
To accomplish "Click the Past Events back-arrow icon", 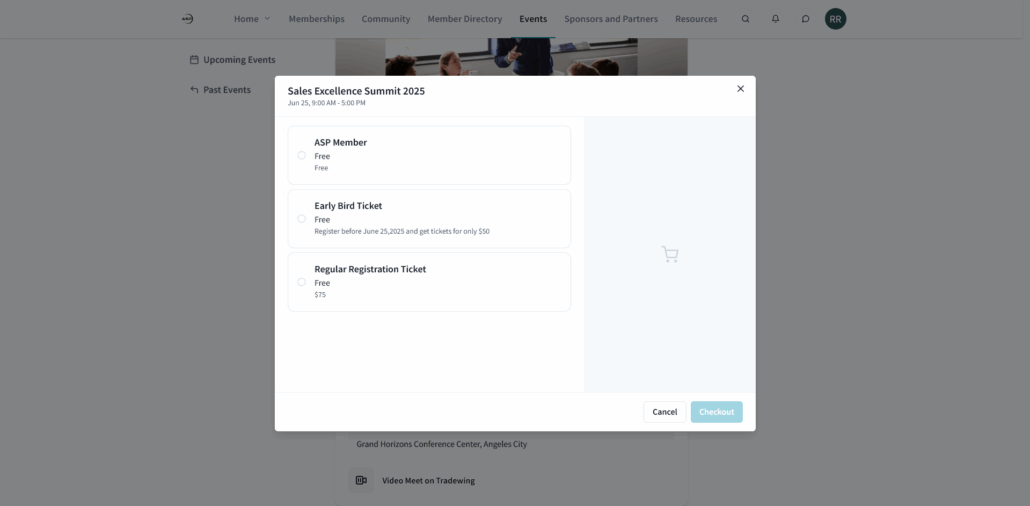I will coord(194,90).
